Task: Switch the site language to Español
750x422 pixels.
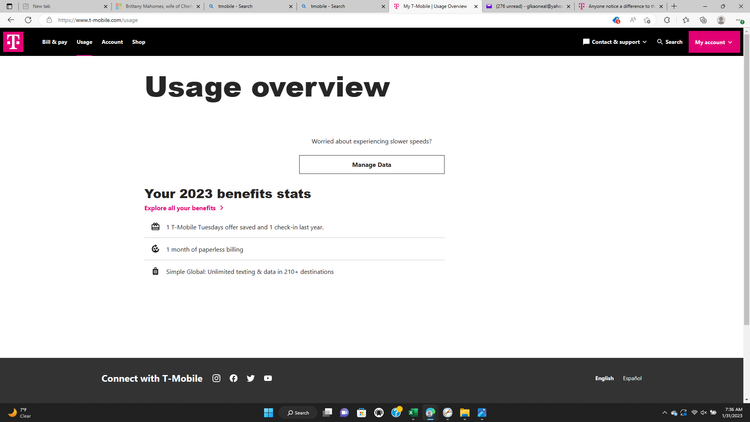Action: point(632,378)
